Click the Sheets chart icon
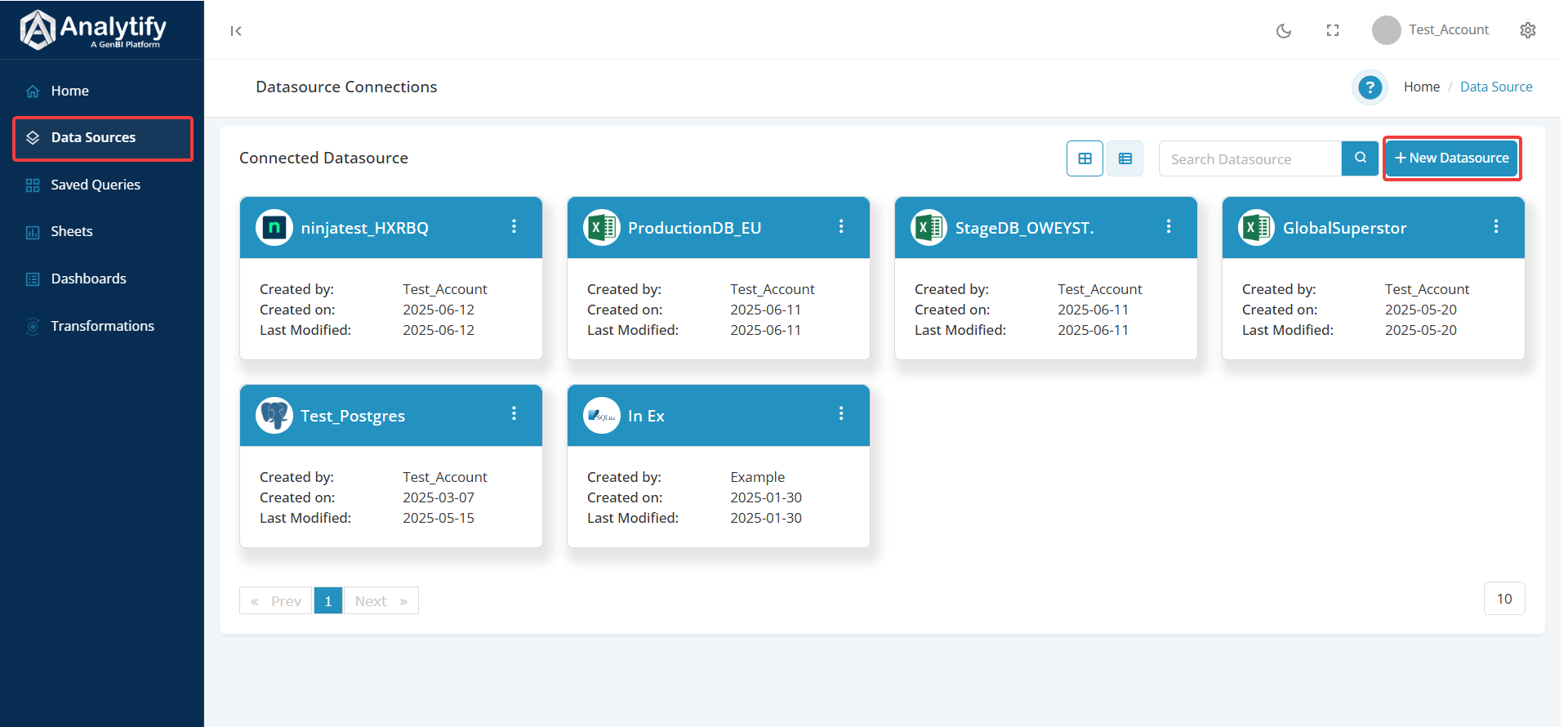The width and height of the screenshot is (1568, 727). click(33, 233)
